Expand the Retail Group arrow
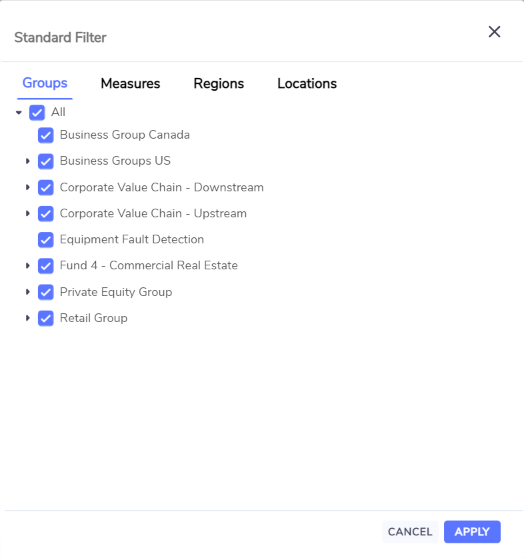Image resolution: width=524 pixels, height=558 pixels. (28, 318)
